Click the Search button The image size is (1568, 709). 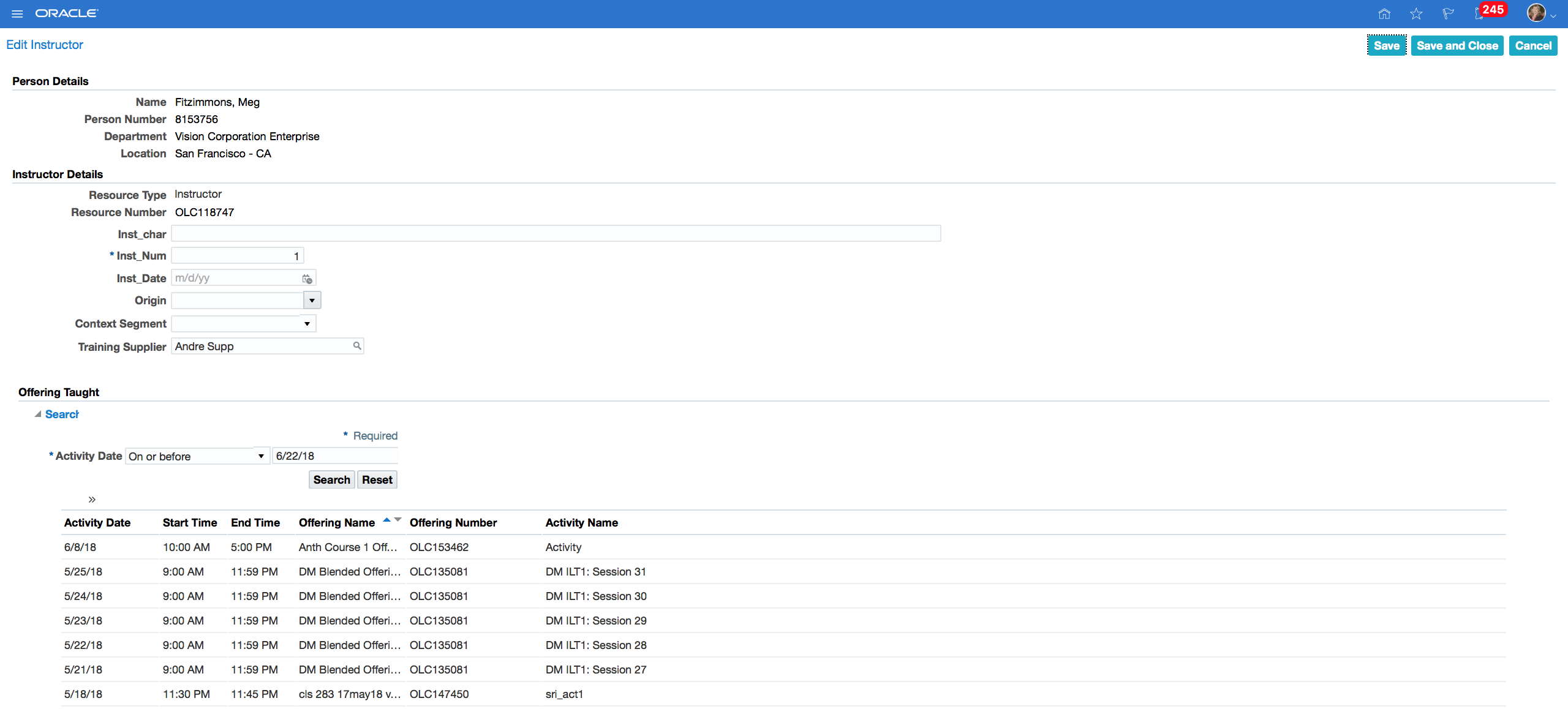[331, 480]
